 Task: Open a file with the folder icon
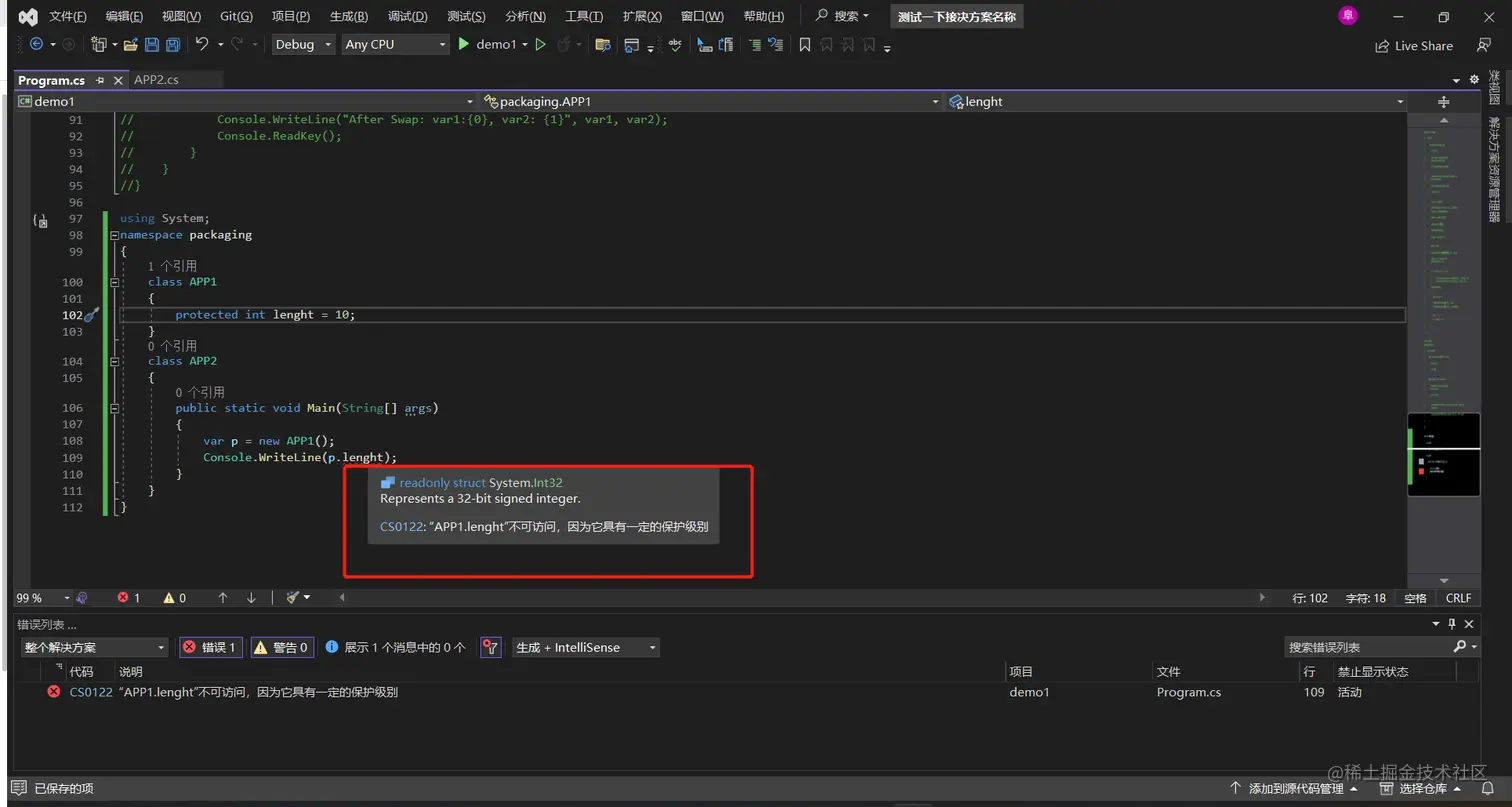[x=130, y=44]
